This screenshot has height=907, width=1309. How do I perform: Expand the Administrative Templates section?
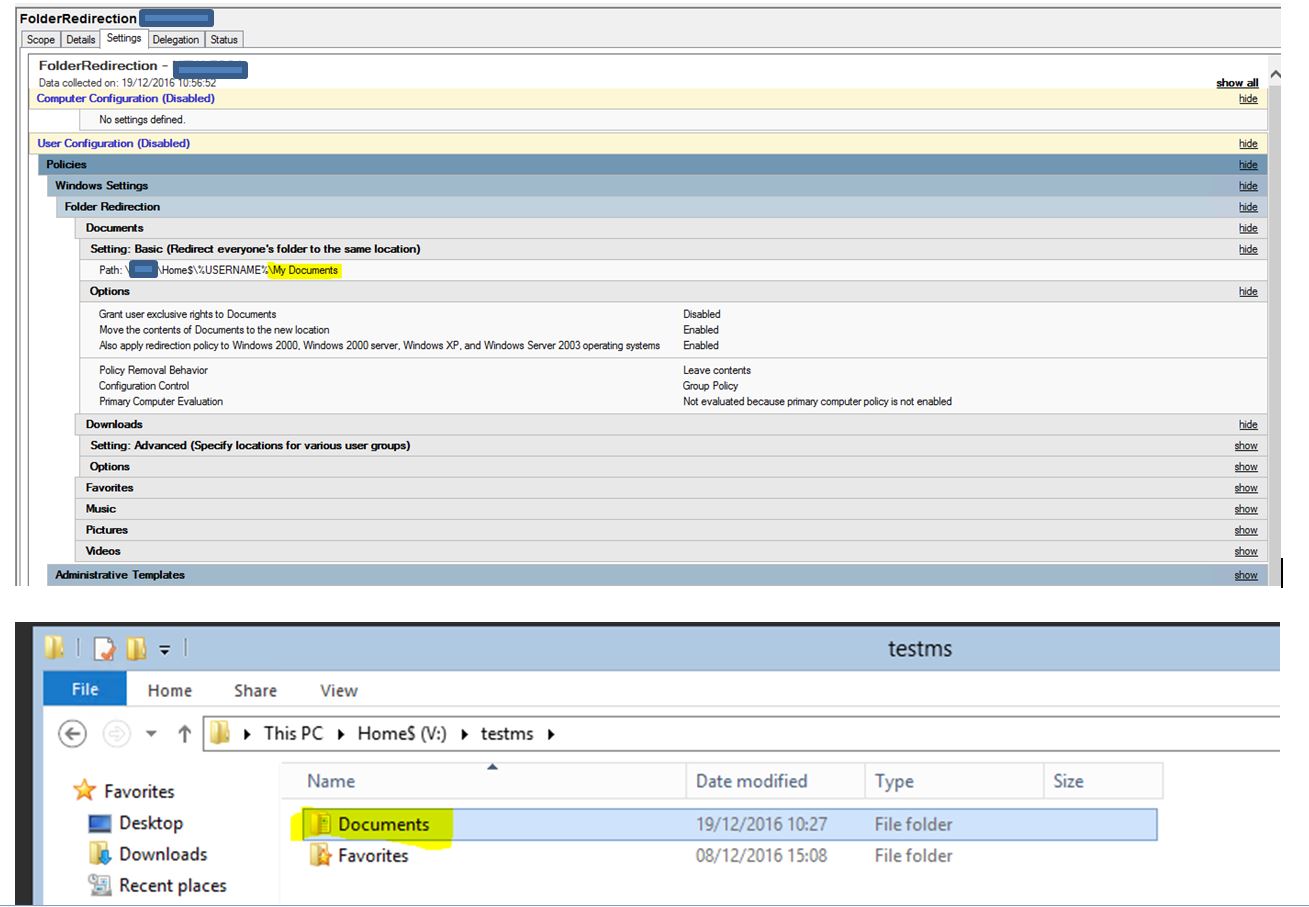tap(1245, 575)
